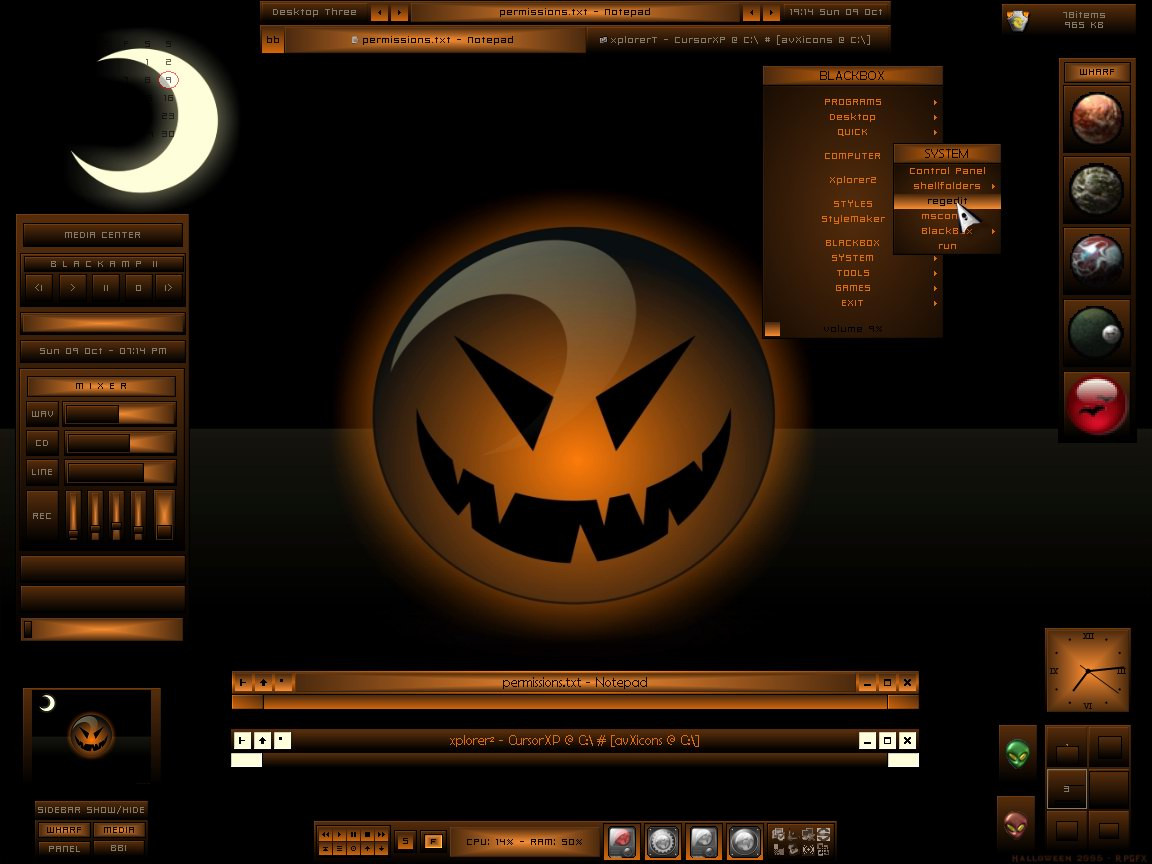
Task: Go to previous workspace from Desktop Three
Action: 379,12
